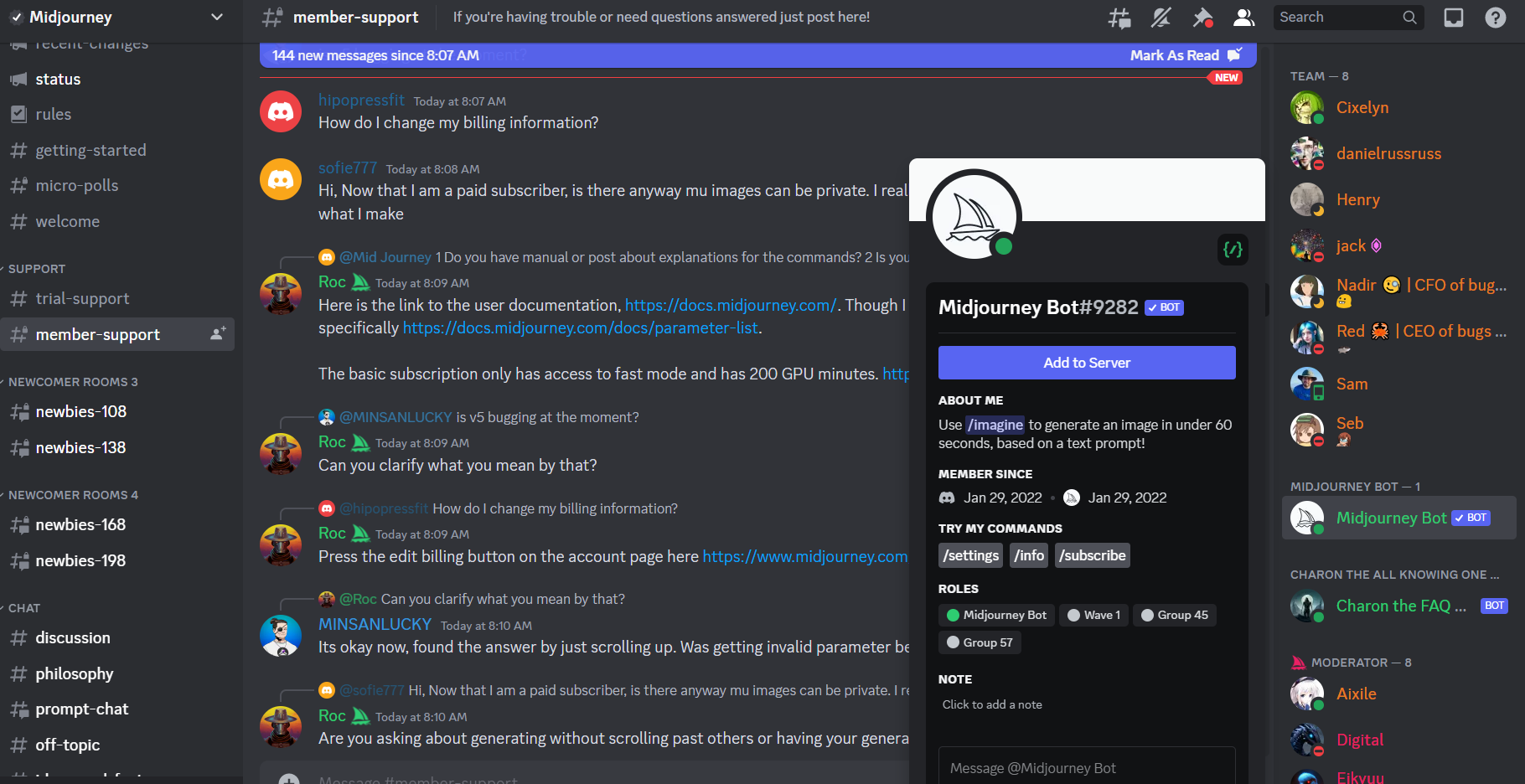This screenshot has width=1525, height=784.
Task: Open Midjourney server dropdown menu
Action: point(217,17)
